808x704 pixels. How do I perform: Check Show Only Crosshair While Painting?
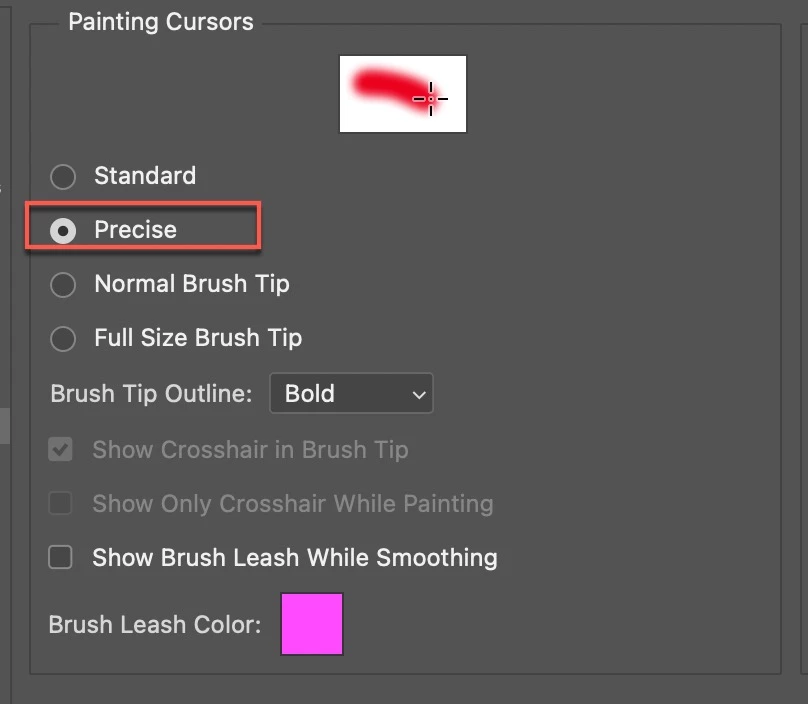click(x=61, y=503)
